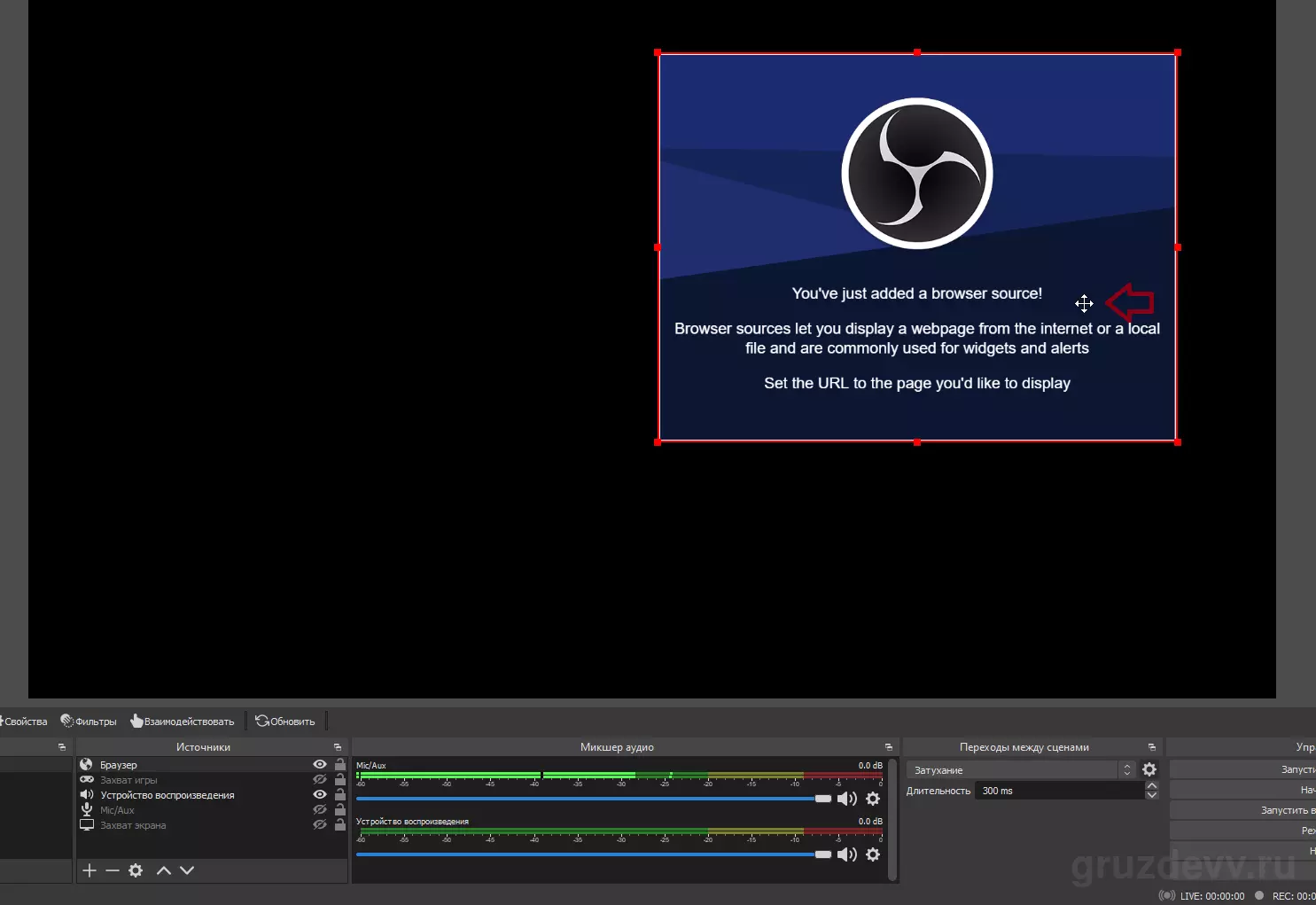Decrease transition duration with down arrow

click(1152, 795)
